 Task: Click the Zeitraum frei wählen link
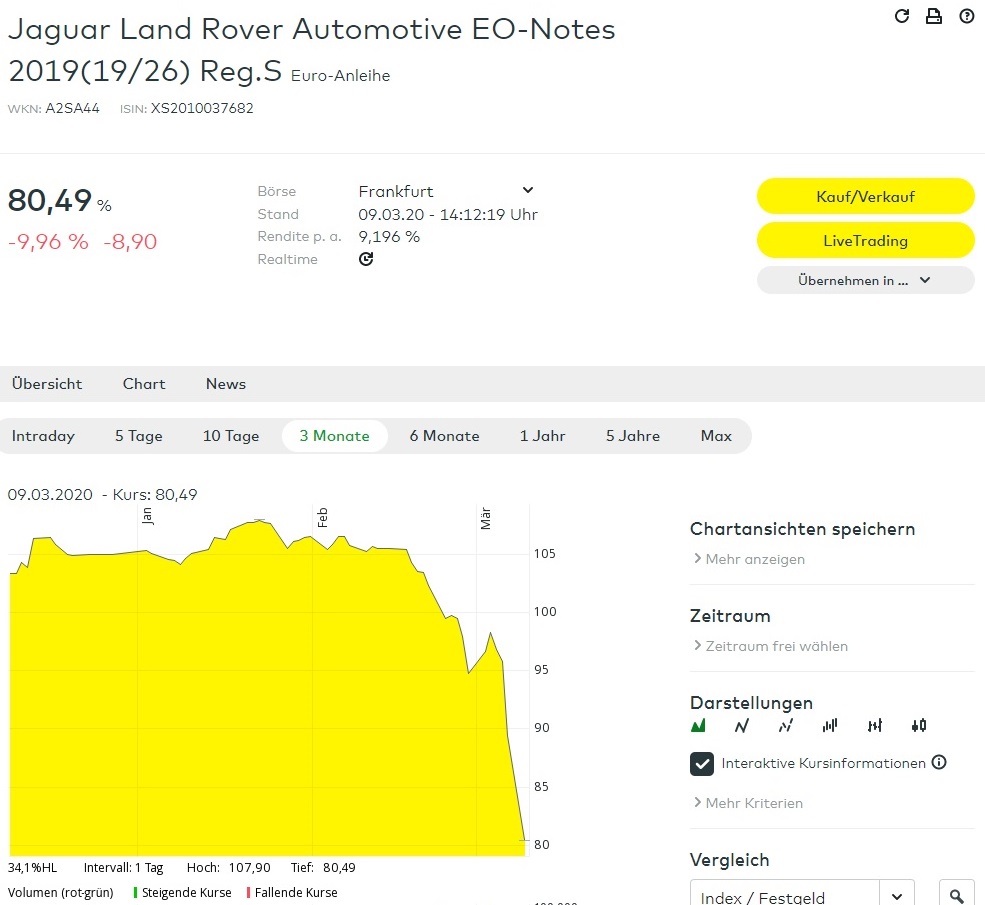776,646
